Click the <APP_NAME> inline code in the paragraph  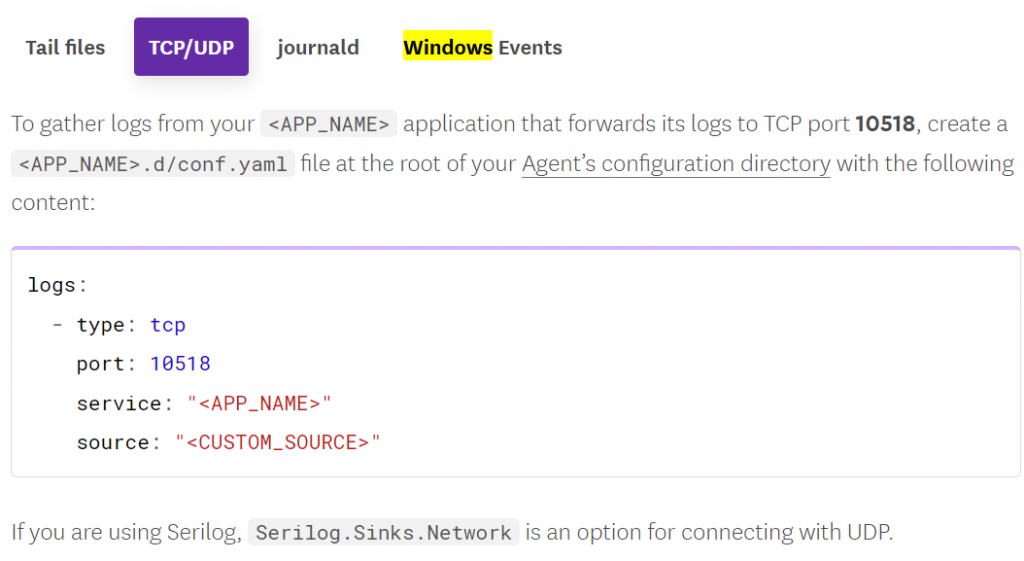pos(329,124)
